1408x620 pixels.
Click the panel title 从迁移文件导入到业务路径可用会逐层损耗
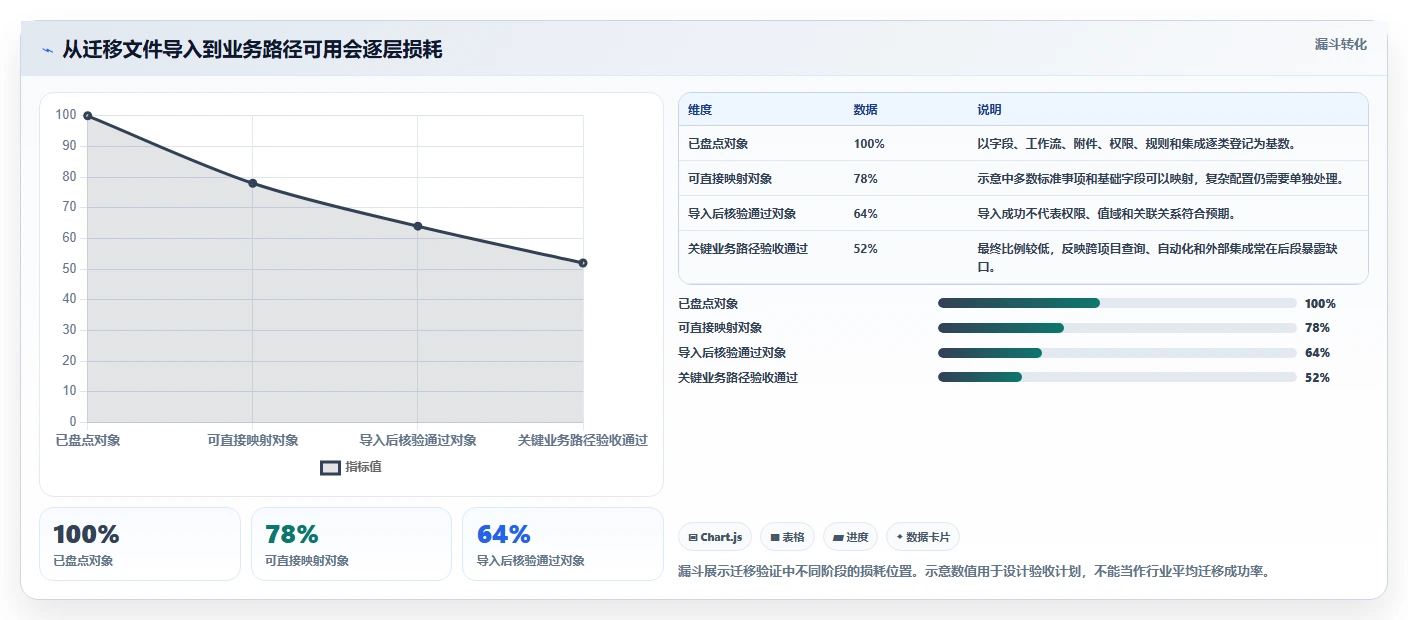coord(252,50)
